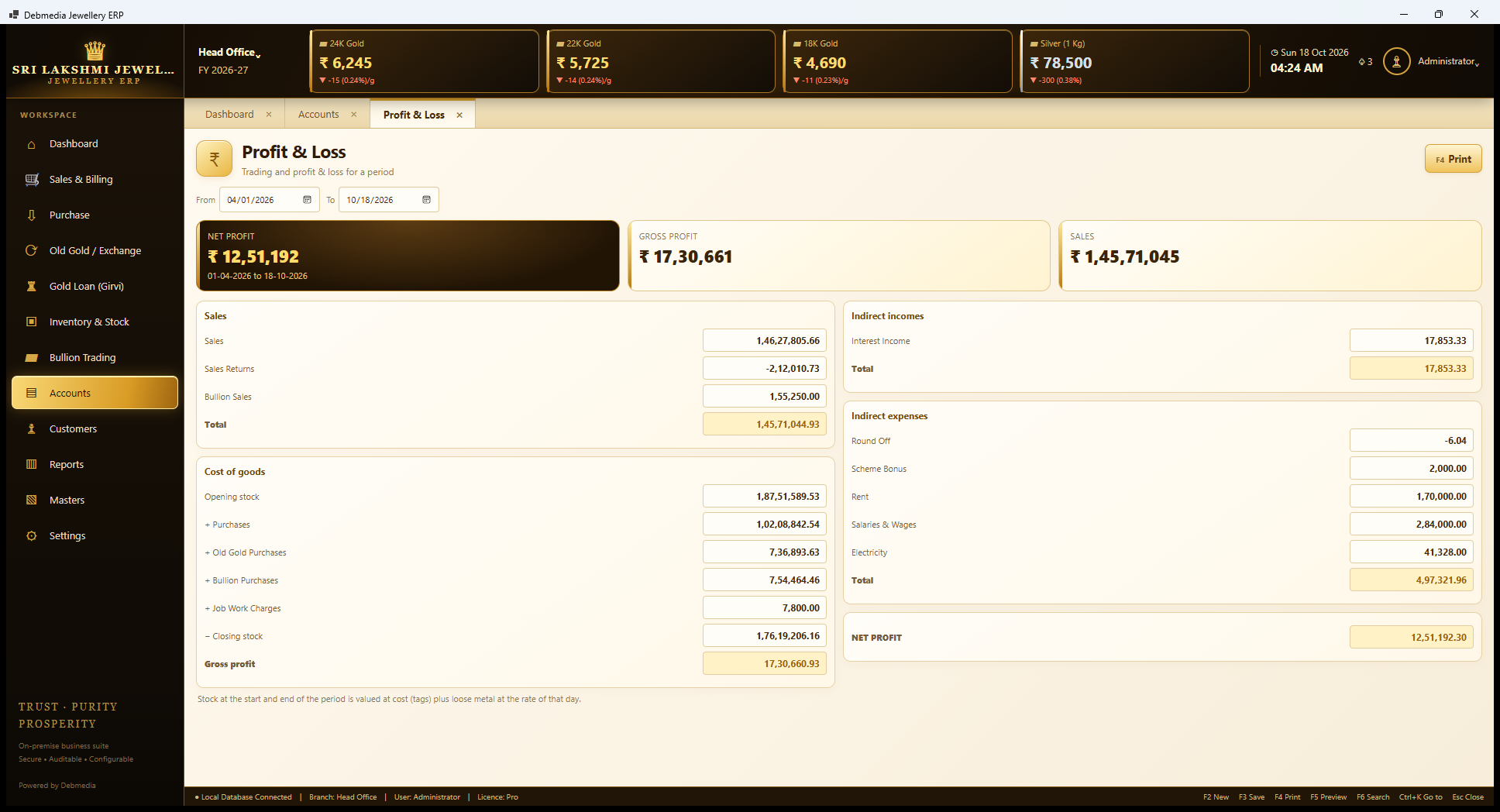Click Ctrl+K Go to shortcut
1500x812 pixels.
[1420, 797]
